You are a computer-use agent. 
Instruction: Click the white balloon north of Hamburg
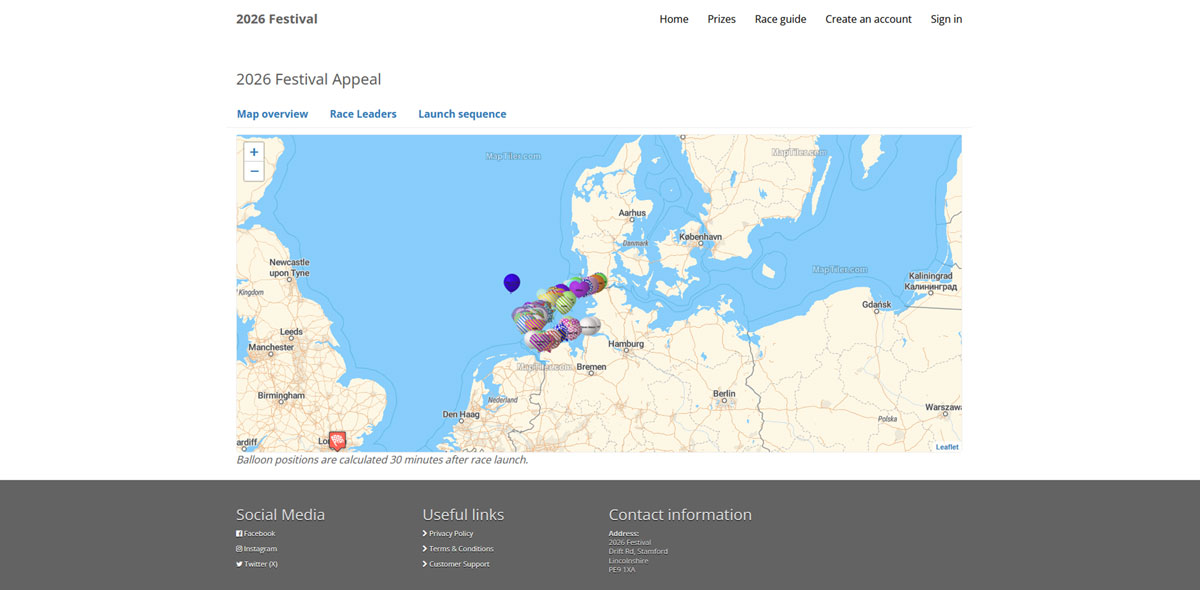590,325
